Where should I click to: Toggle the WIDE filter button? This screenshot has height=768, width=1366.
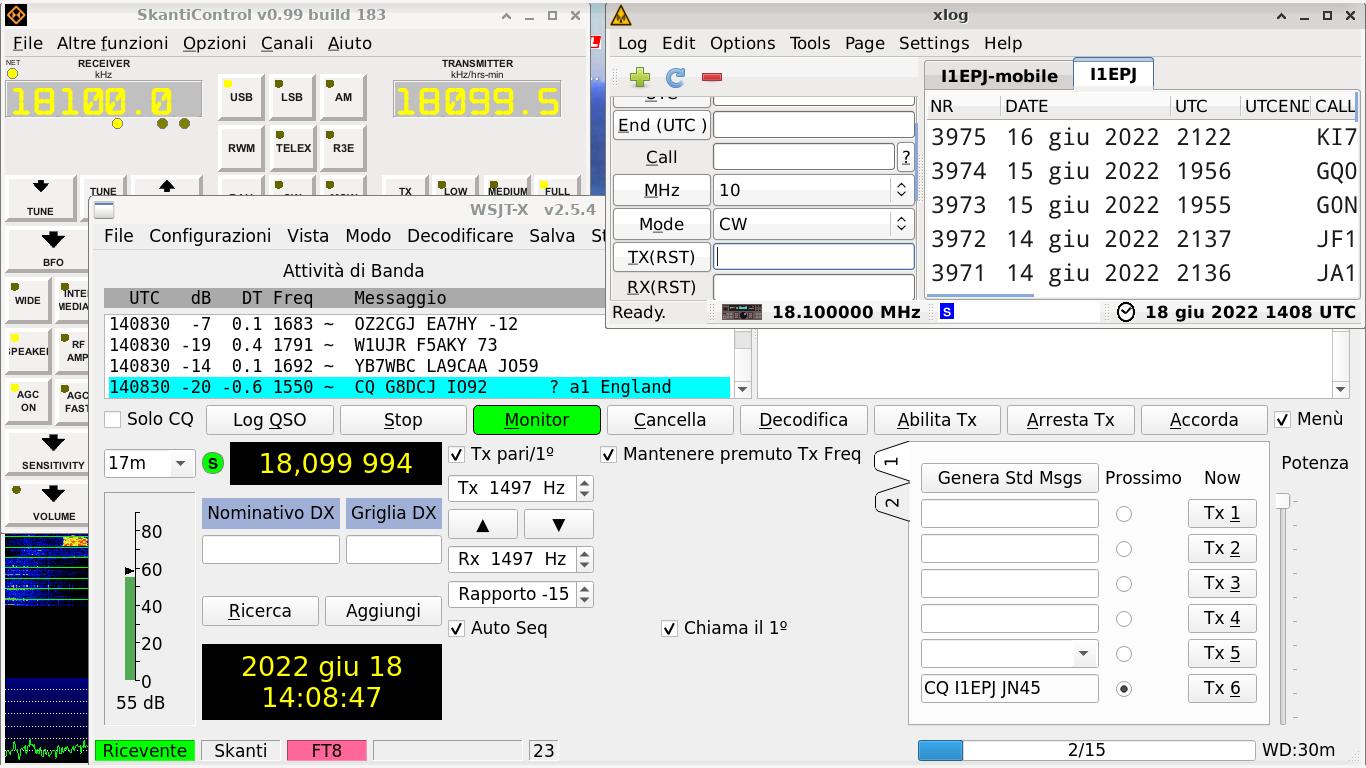click(x=28, y=300)
